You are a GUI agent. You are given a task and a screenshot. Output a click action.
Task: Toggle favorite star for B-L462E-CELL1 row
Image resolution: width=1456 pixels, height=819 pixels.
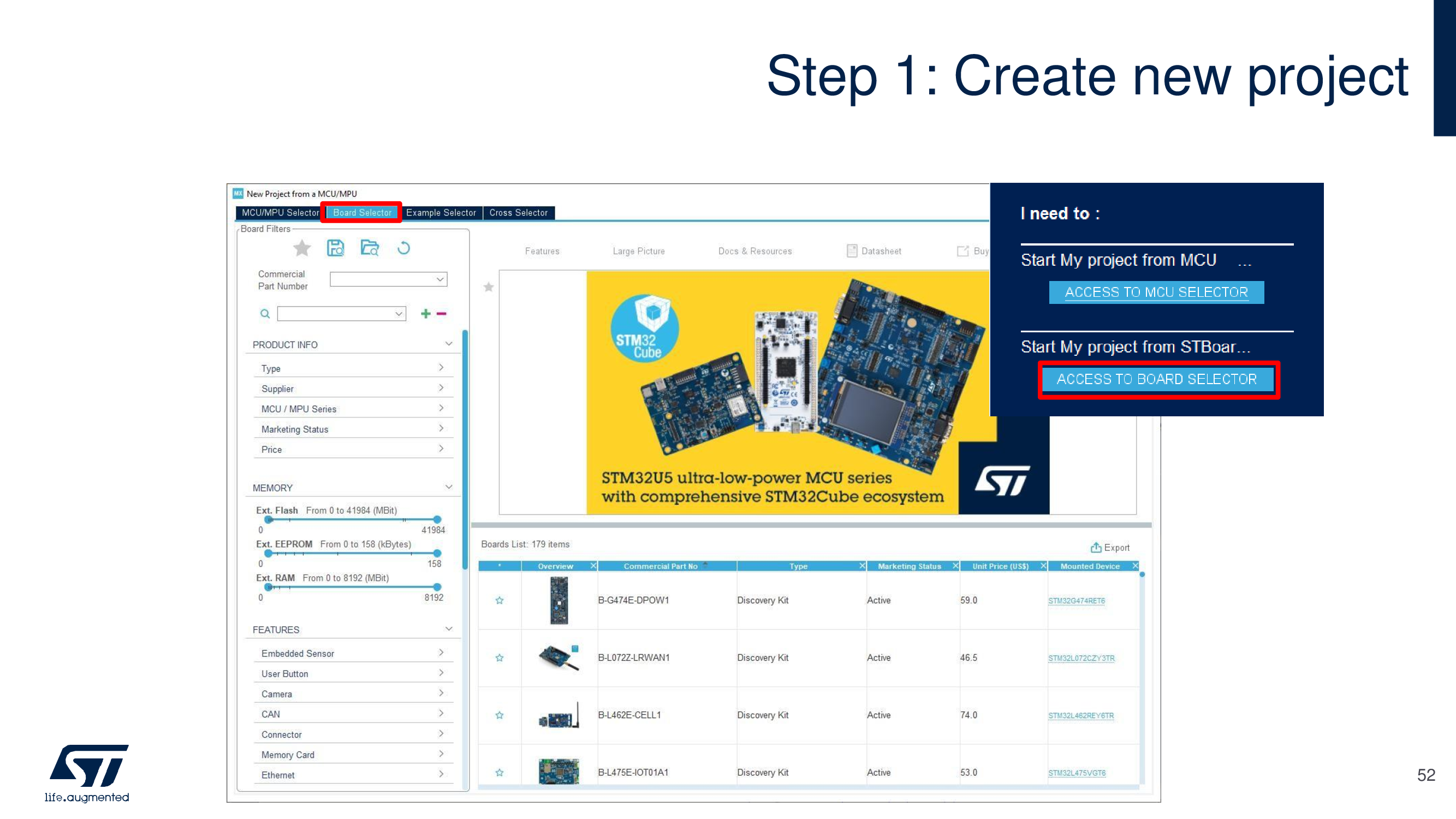pos(499,715)
